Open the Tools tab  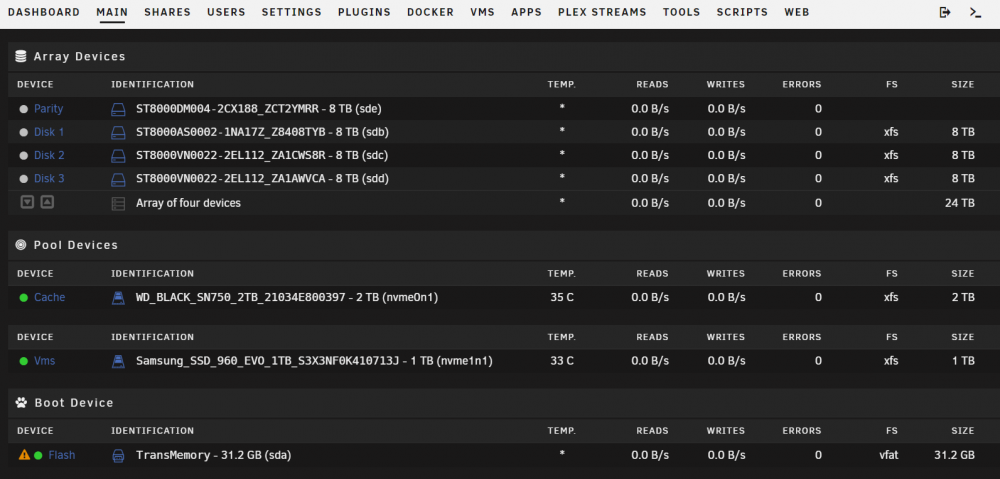tap(681, 12)
